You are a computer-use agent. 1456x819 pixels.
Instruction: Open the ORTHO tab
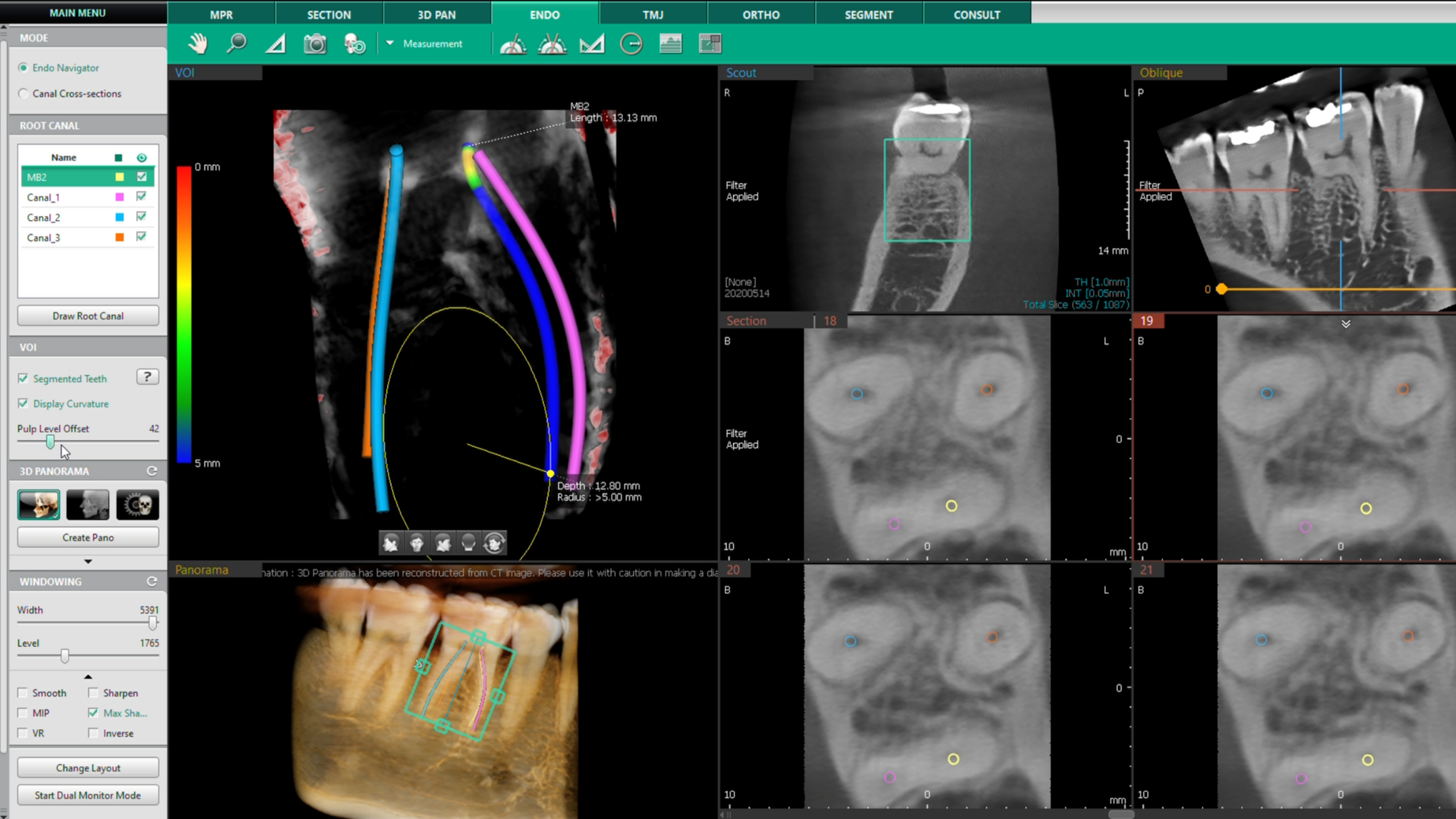click(761, 14)
